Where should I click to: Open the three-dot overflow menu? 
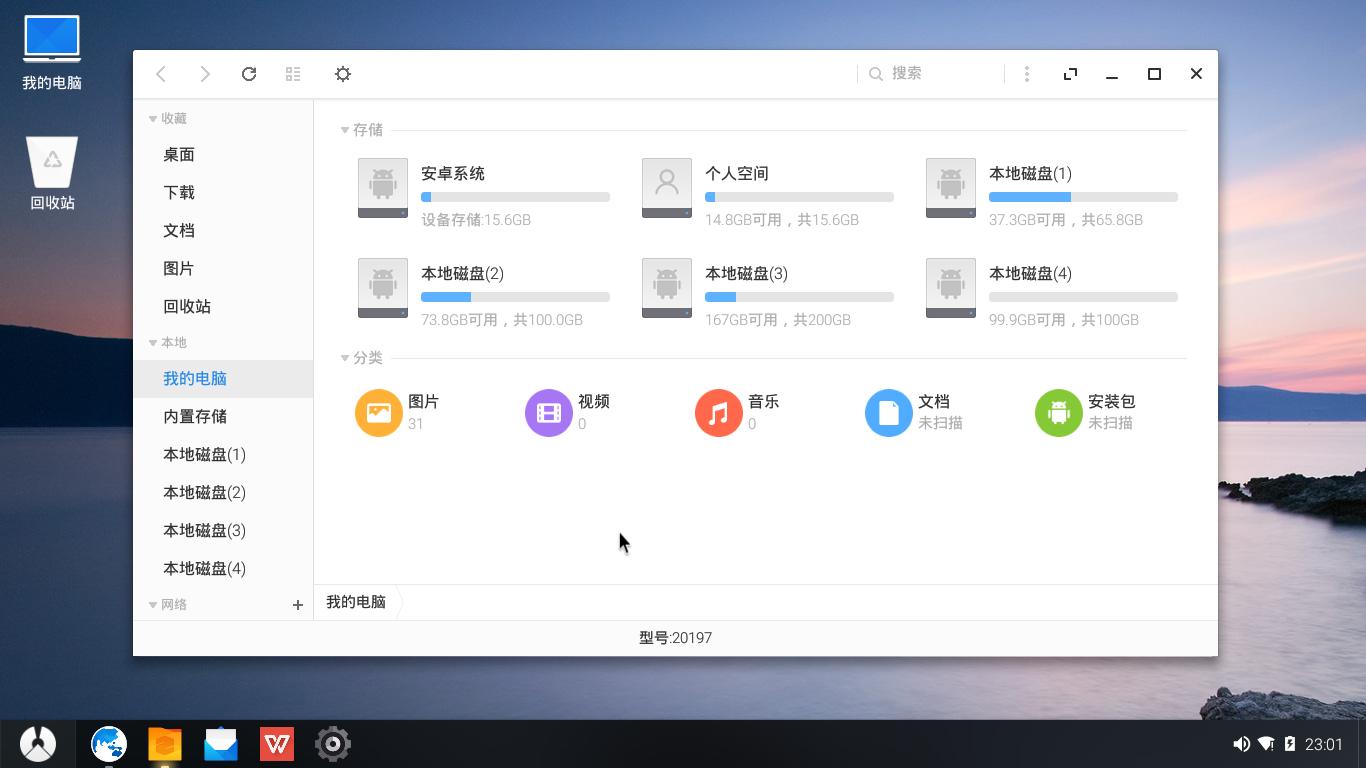[x=1026, y=73]
